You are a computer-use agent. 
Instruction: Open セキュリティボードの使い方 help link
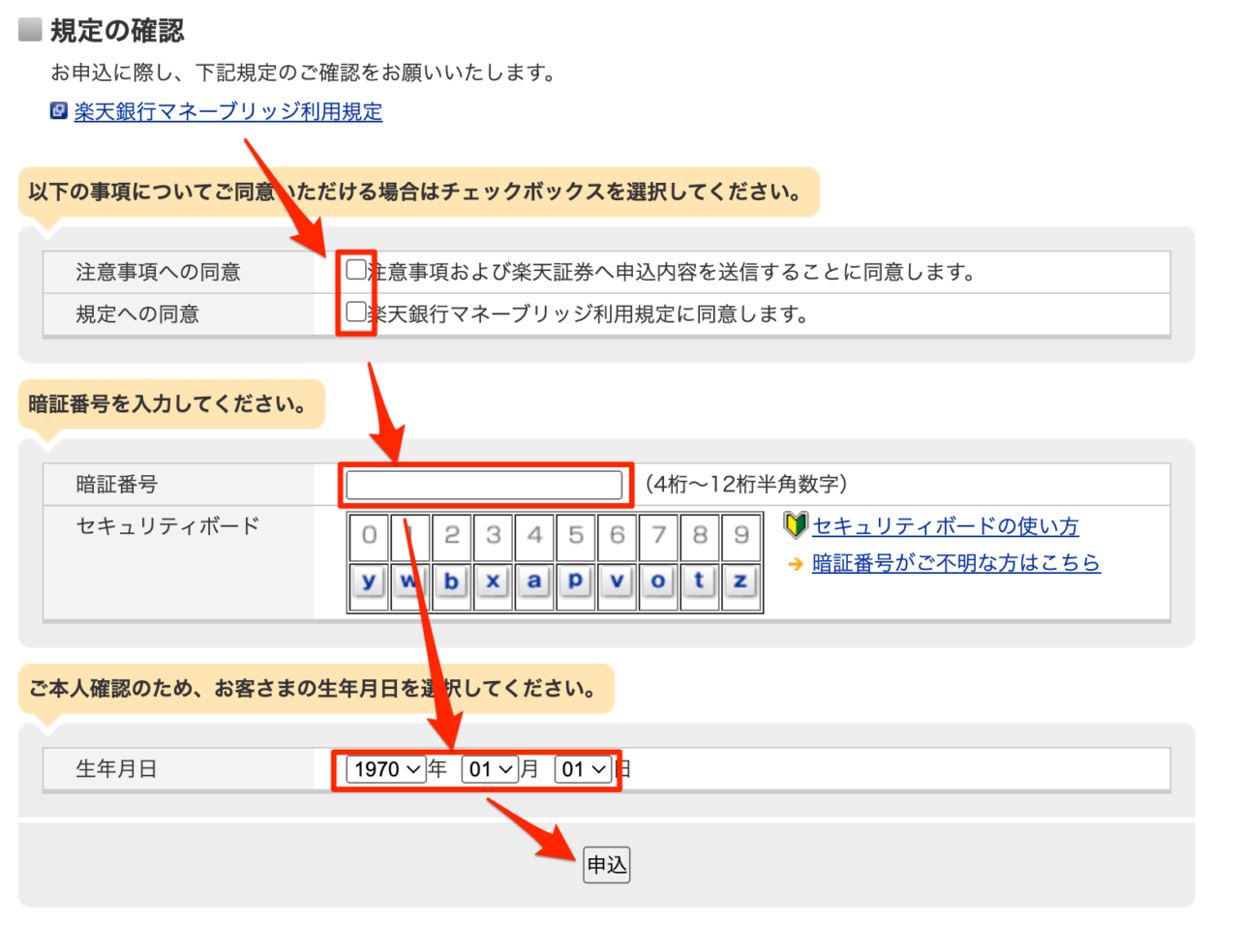click(945, 526)
